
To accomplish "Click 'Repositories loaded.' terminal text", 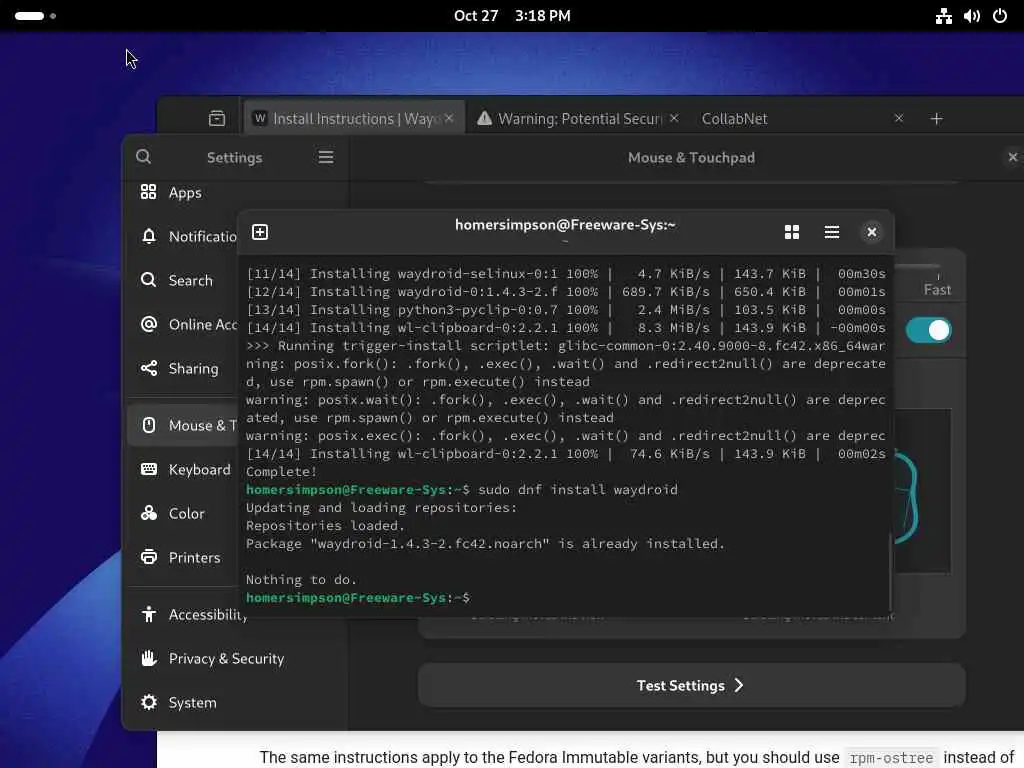I will click(325, 526).
